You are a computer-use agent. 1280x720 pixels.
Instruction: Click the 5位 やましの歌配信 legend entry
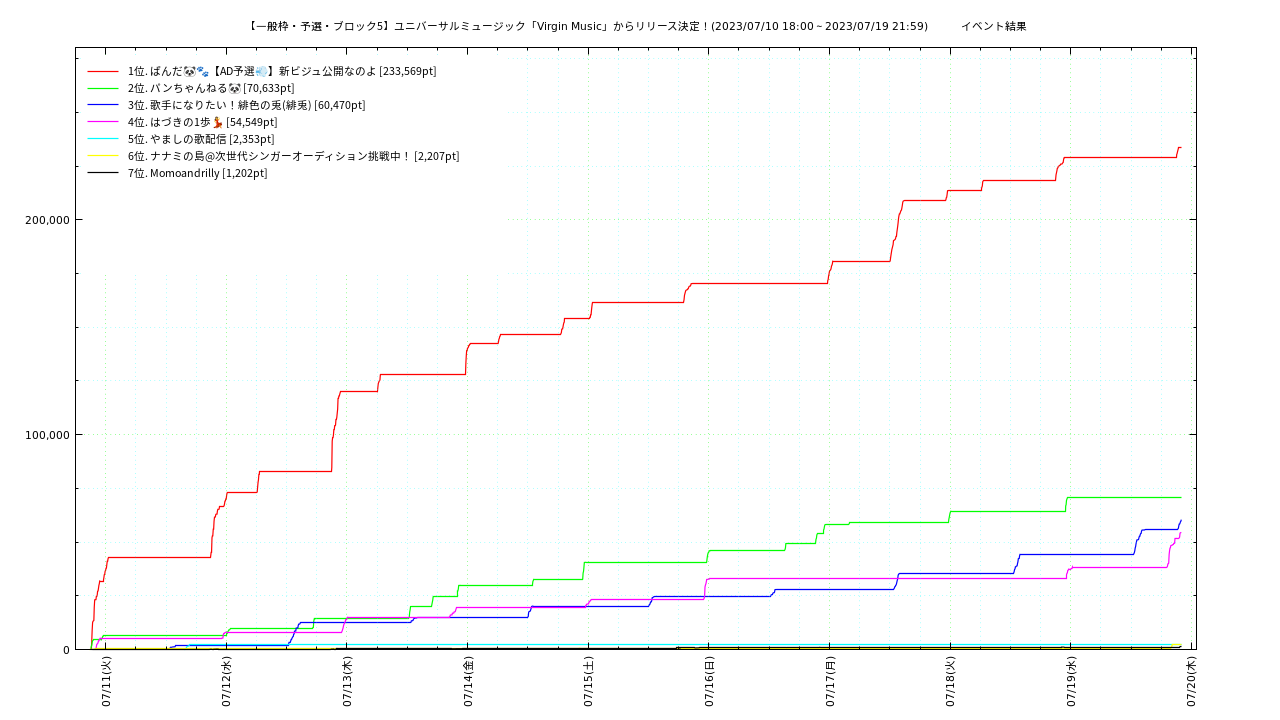coord(201,139)
